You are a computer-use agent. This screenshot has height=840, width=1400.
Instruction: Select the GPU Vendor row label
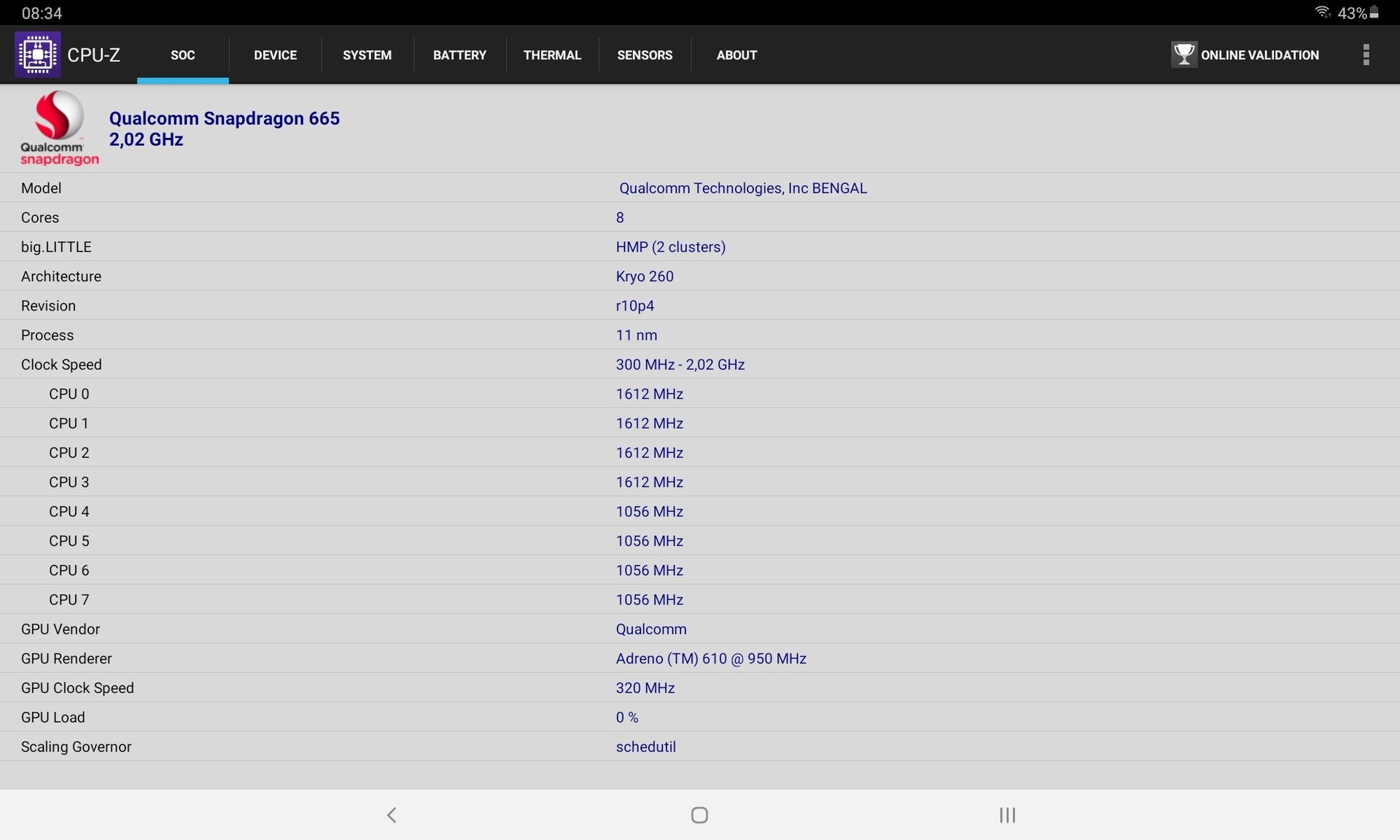[61, 629]
